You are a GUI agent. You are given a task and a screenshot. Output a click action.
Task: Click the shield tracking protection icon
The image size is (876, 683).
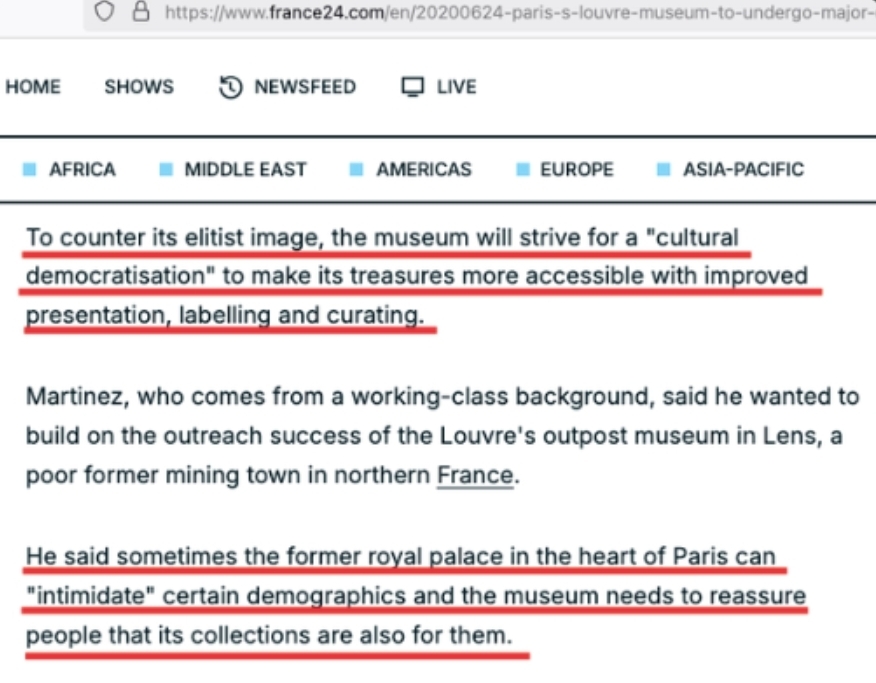[x=104, y=11]
